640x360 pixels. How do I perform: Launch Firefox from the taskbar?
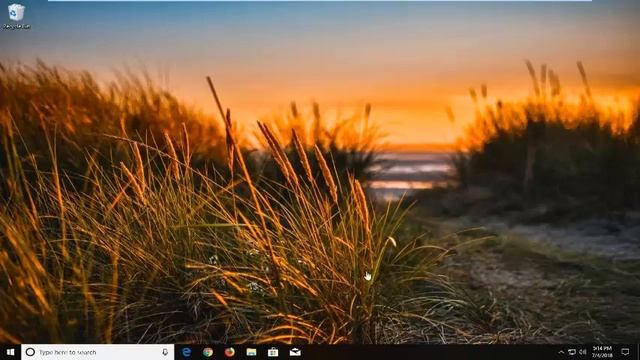click(230, 352)
